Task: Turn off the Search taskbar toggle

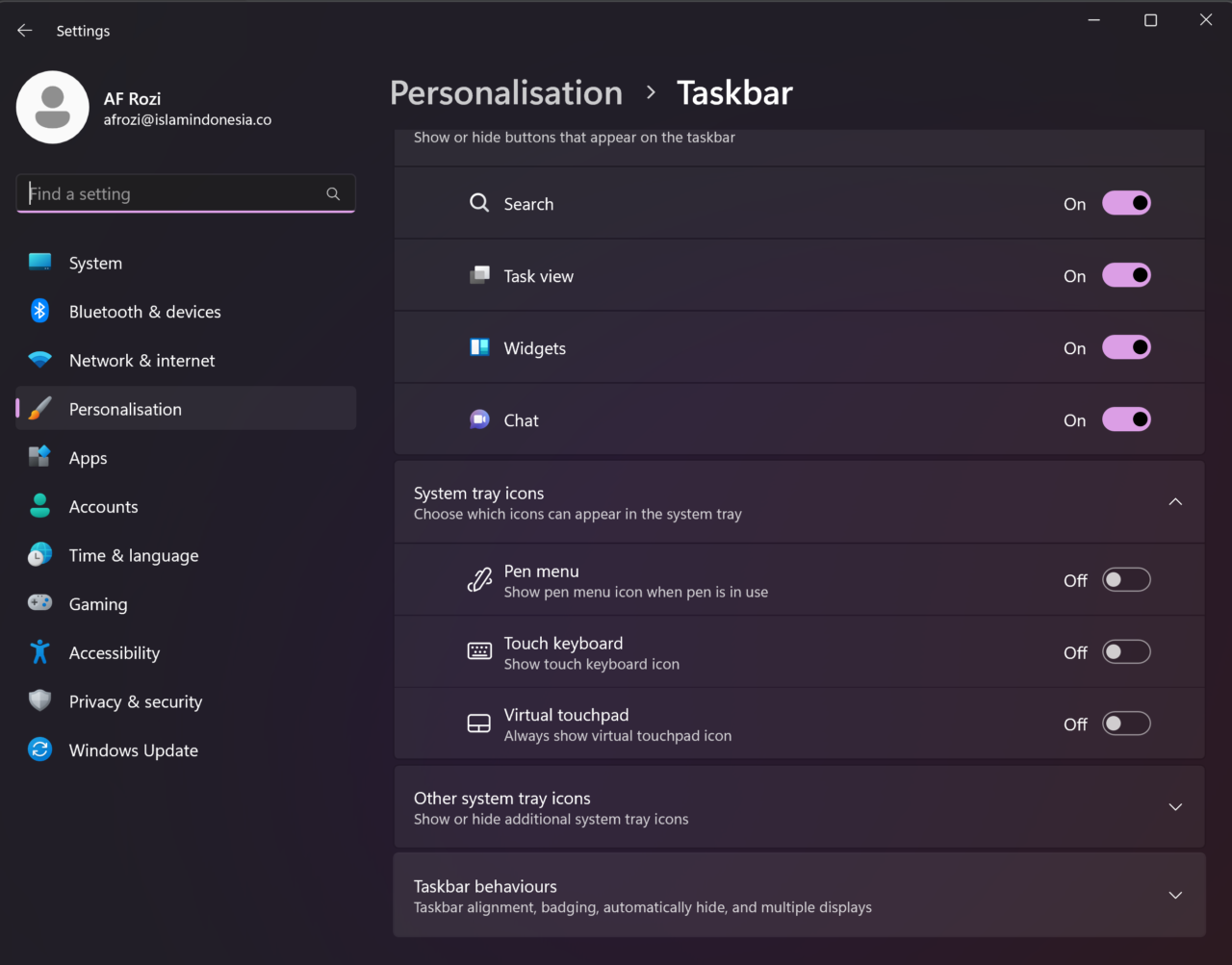Action: coord(1126,203)
